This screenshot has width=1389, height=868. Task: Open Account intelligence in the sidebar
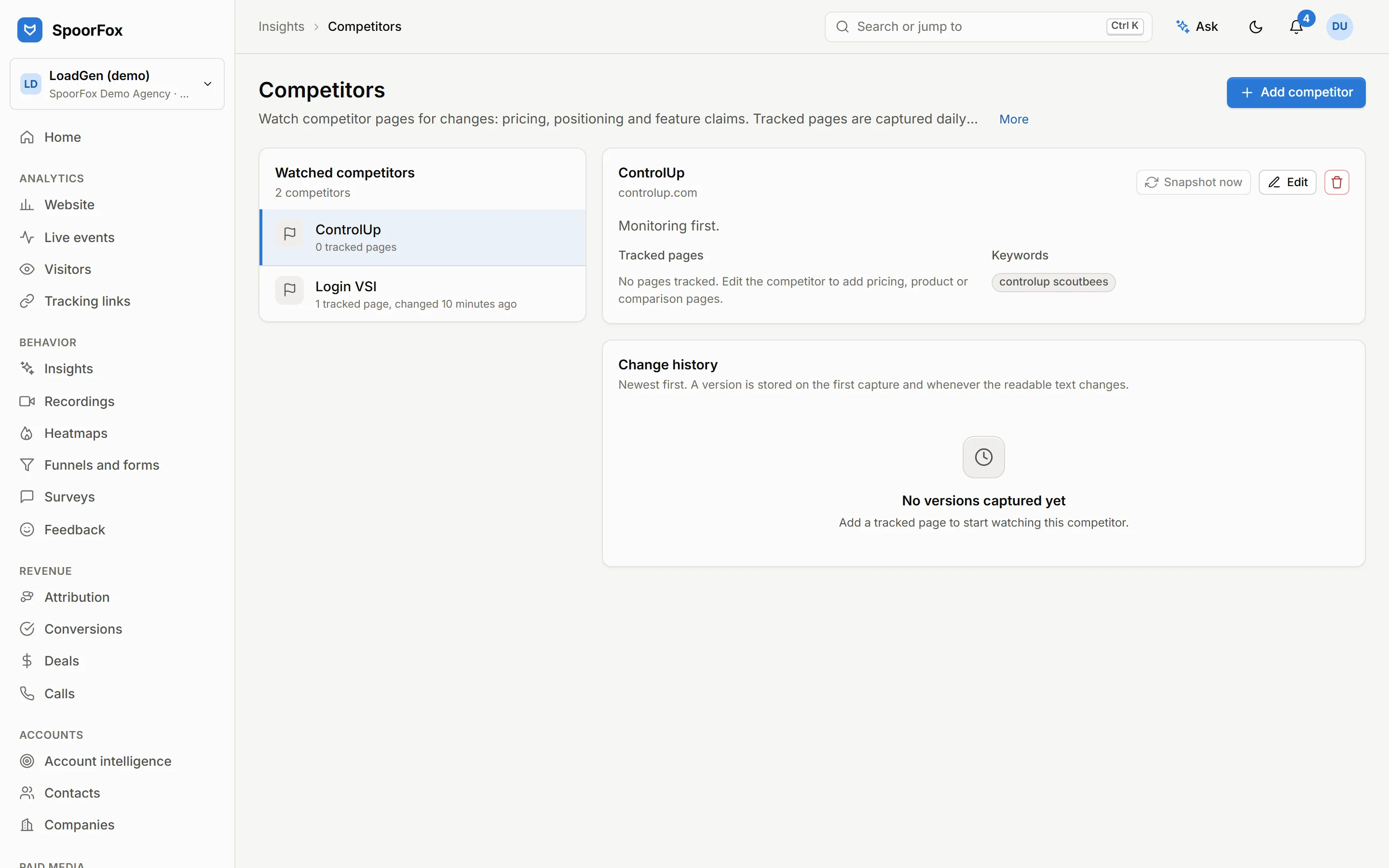[x=117, y=761]
